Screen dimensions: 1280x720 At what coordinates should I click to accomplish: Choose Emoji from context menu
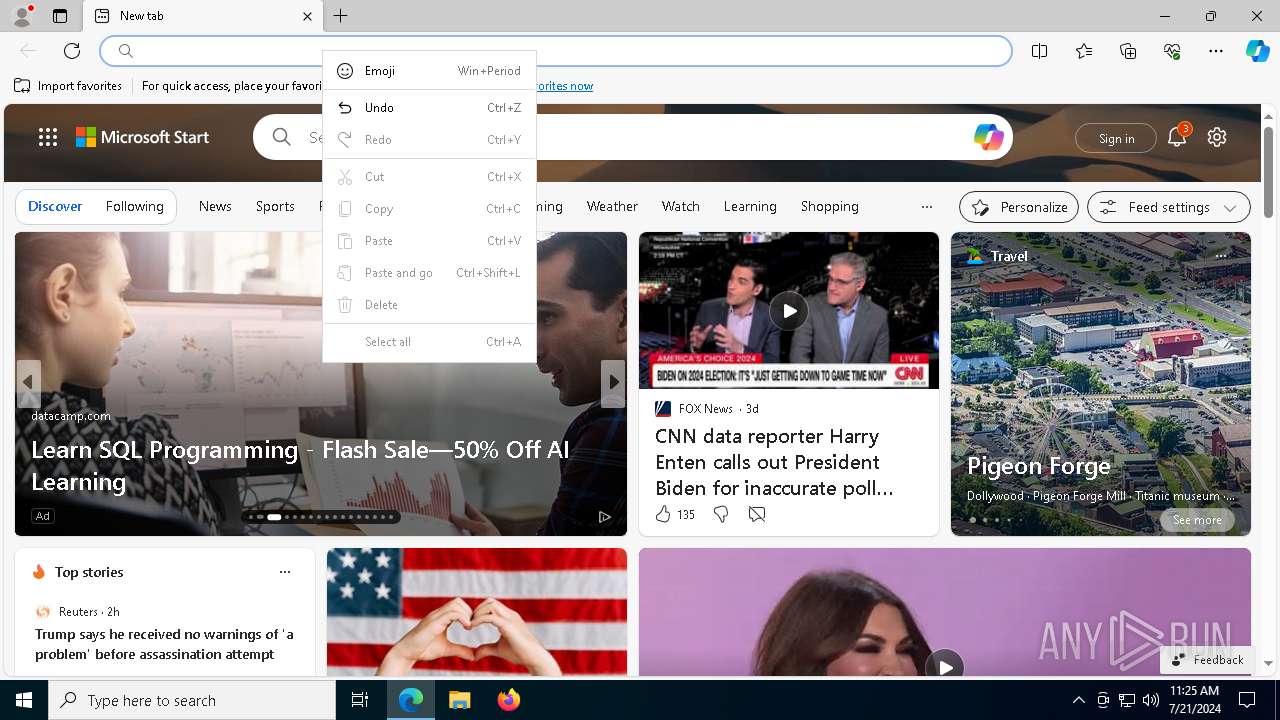point(429,71)
